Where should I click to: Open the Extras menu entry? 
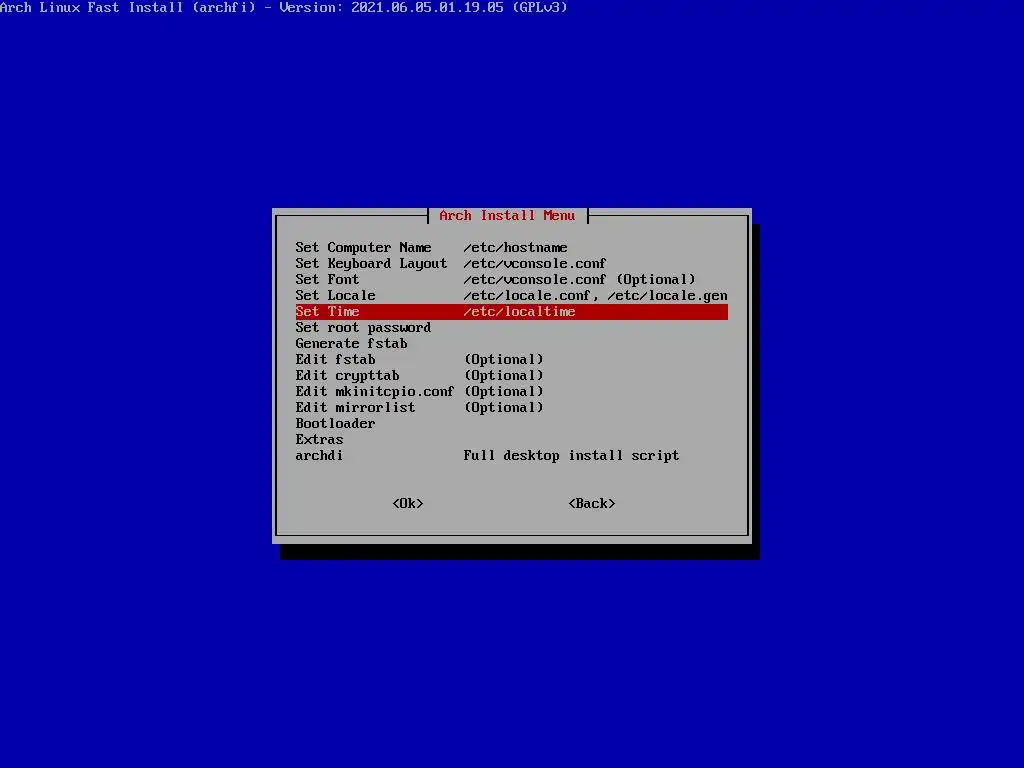point(511,440)
